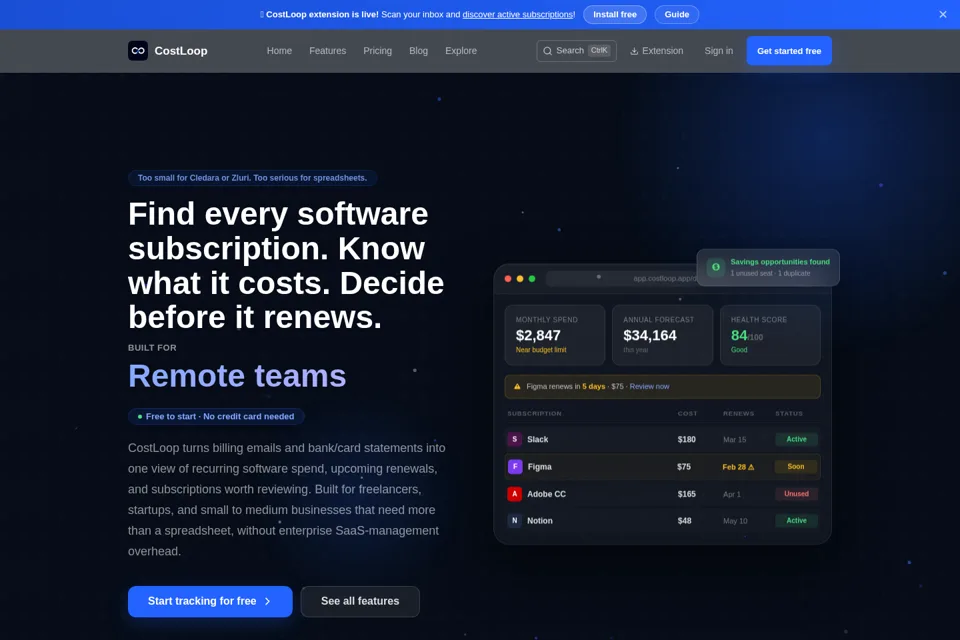Click the search magnifier icon
The height and width of the screenshot is (640, 960).
pyautogui.click(x=547, y=51)
